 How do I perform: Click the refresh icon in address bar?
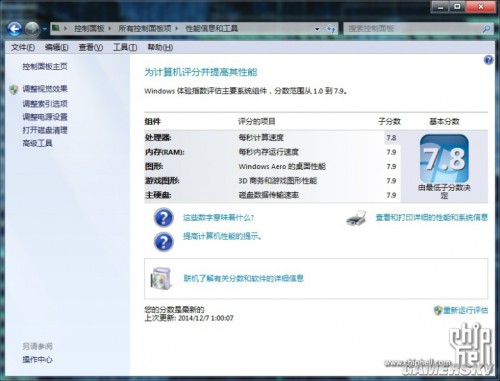point(331,29)
